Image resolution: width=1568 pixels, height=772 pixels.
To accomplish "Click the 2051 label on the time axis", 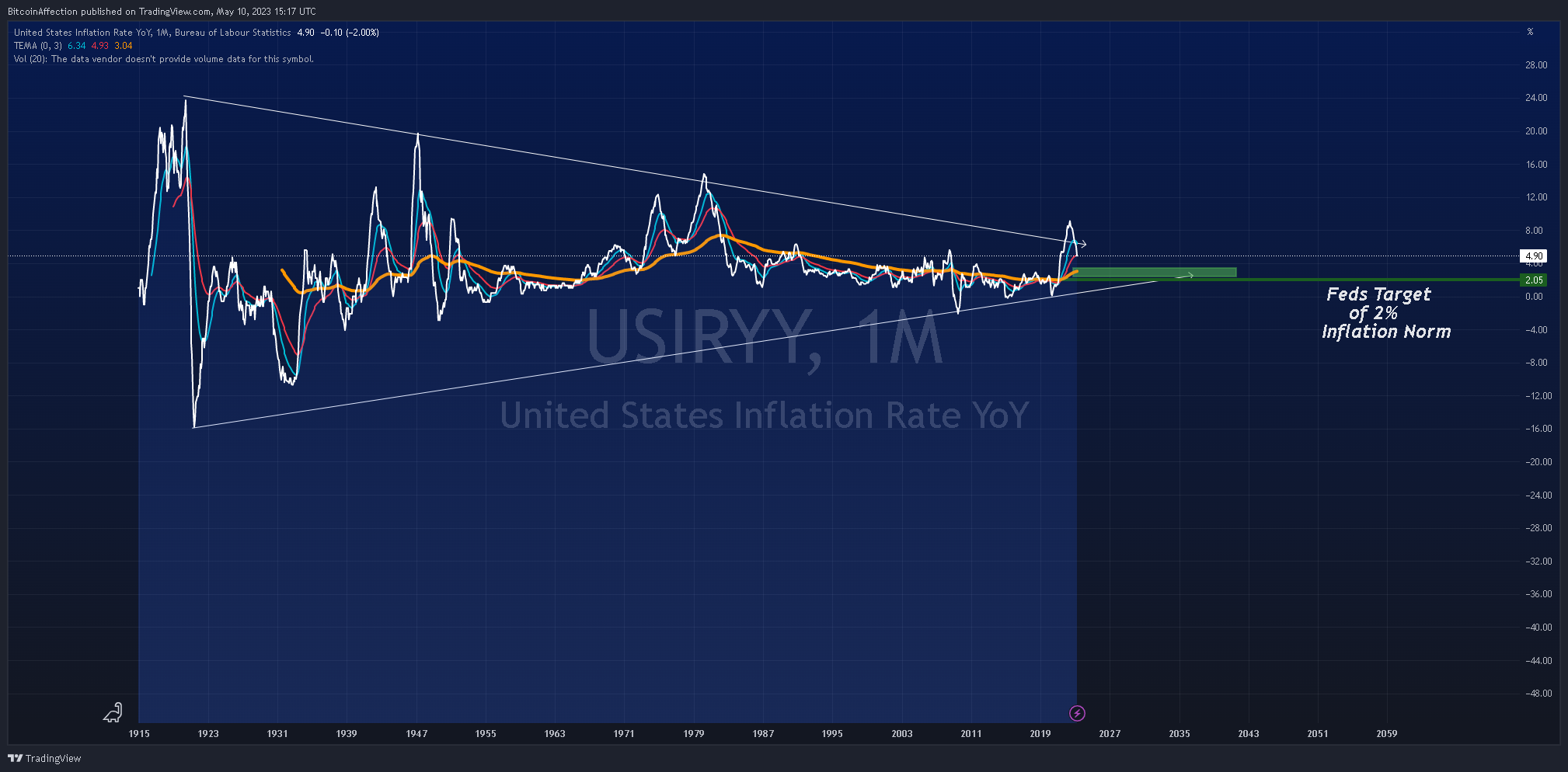I will click(1318, 733).
